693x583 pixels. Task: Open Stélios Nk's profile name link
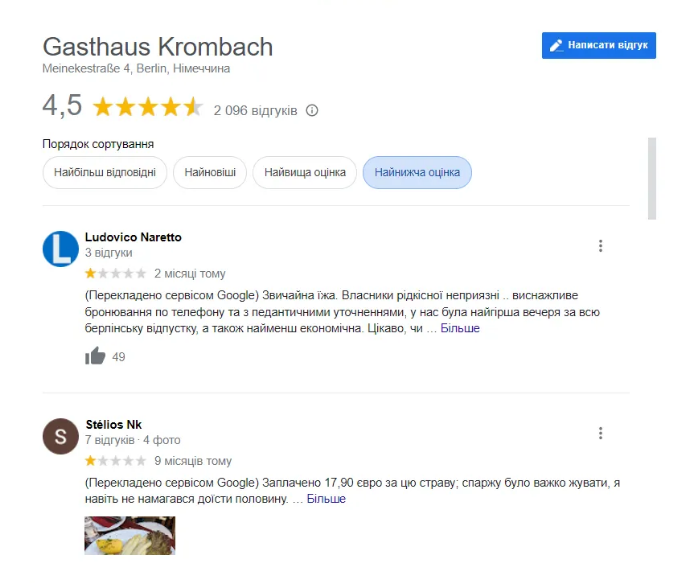(x=114, y=425)
